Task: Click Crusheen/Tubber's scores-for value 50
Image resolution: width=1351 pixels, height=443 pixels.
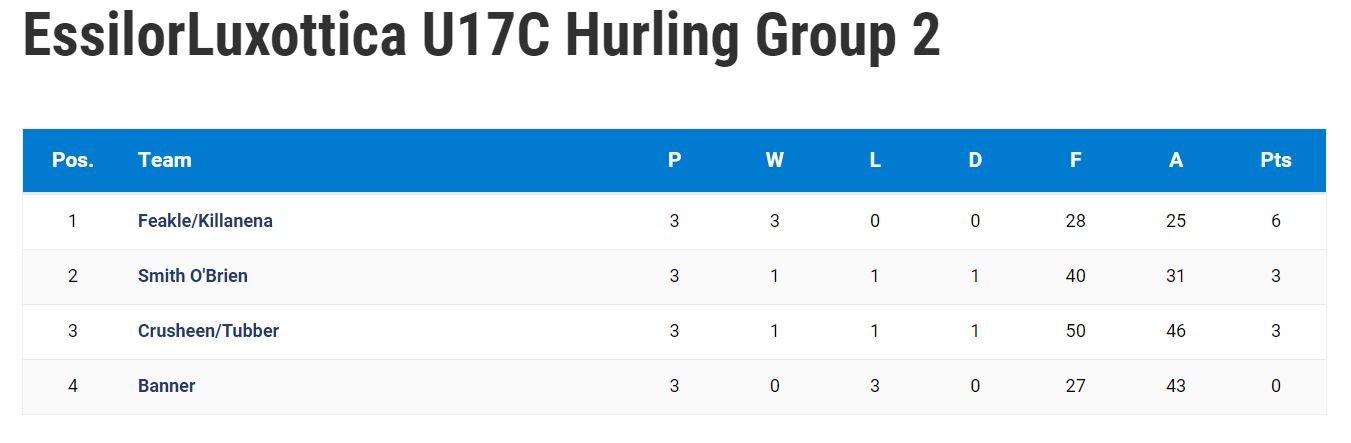Action: [x=1076, y=331]
